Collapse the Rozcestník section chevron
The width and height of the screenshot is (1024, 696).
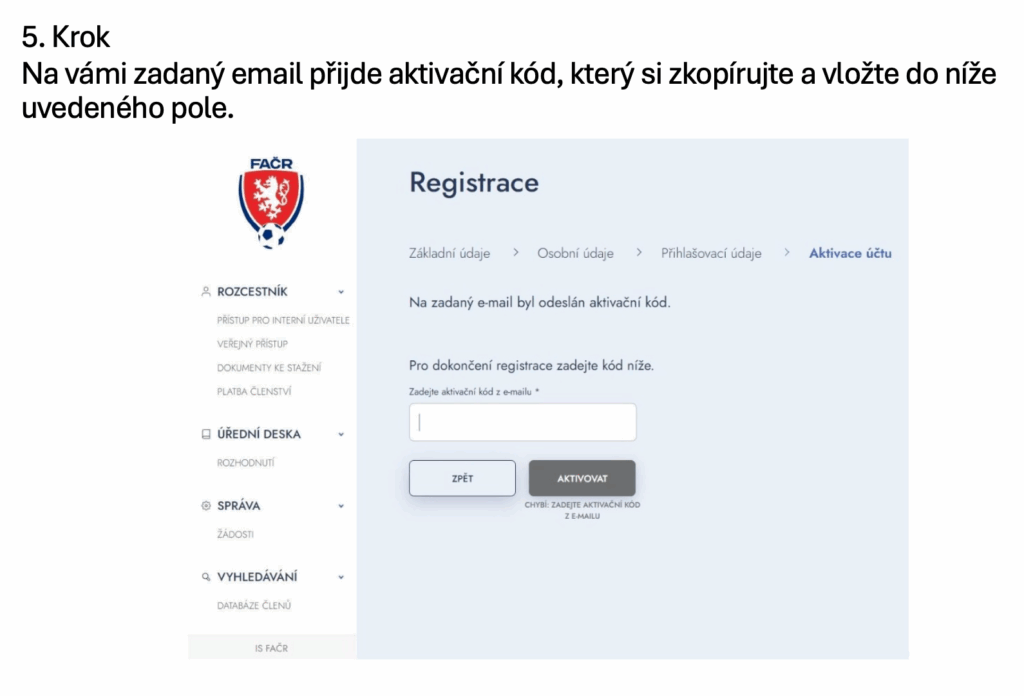point(341,292)
